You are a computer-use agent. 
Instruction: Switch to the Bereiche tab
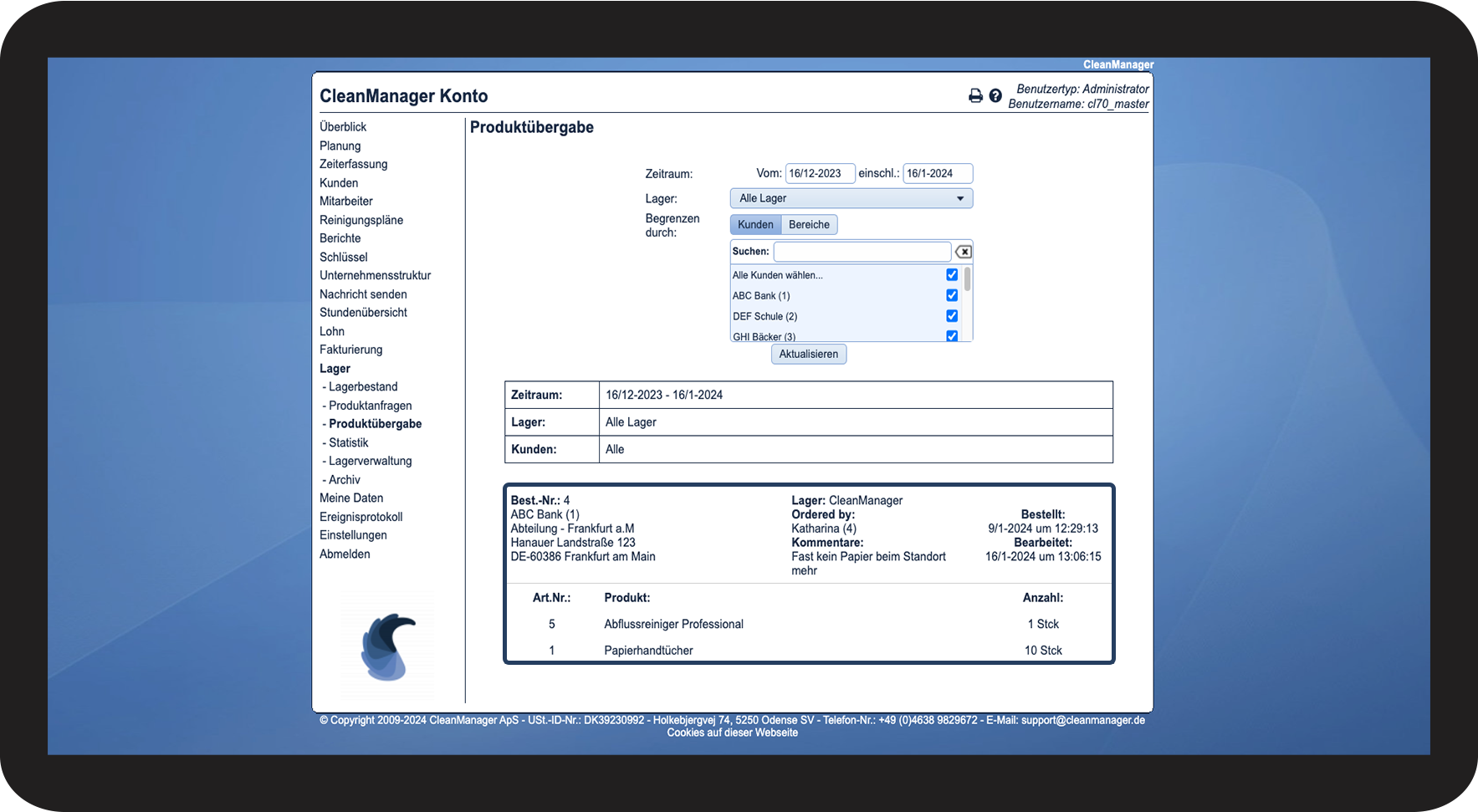pyautogui.click(x=809, y=225)
